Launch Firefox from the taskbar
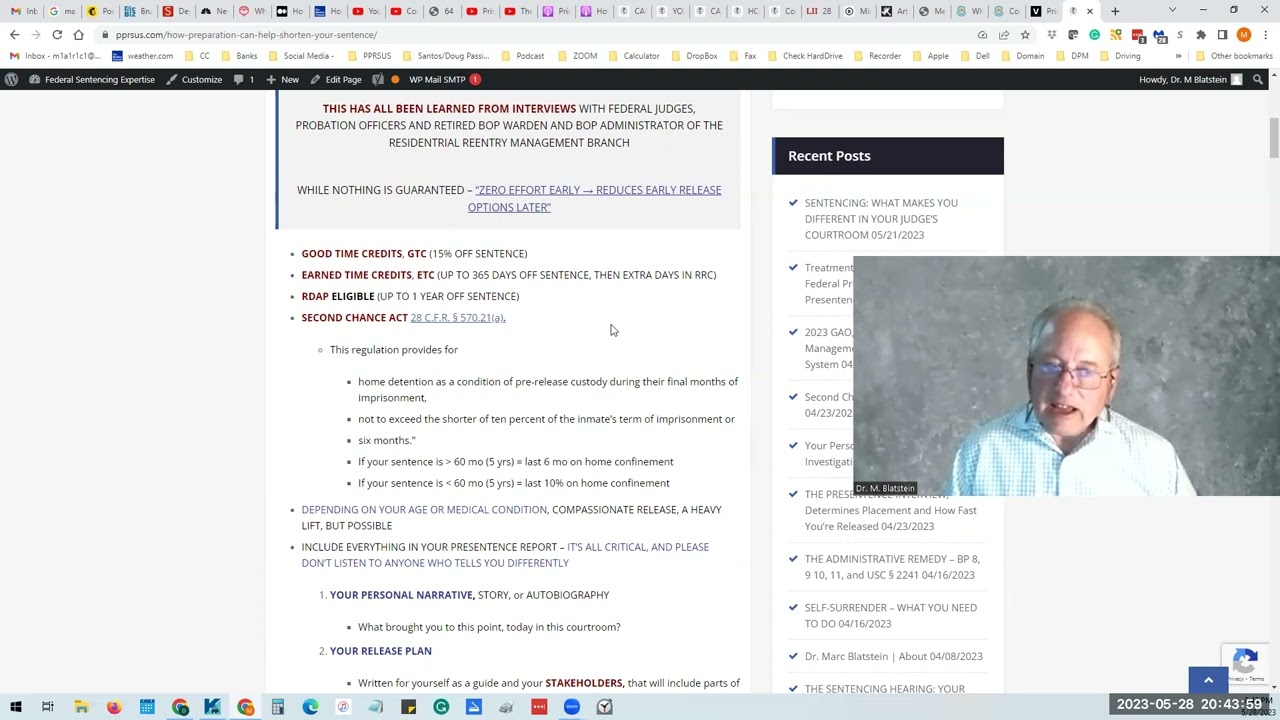 click(114, 707)
